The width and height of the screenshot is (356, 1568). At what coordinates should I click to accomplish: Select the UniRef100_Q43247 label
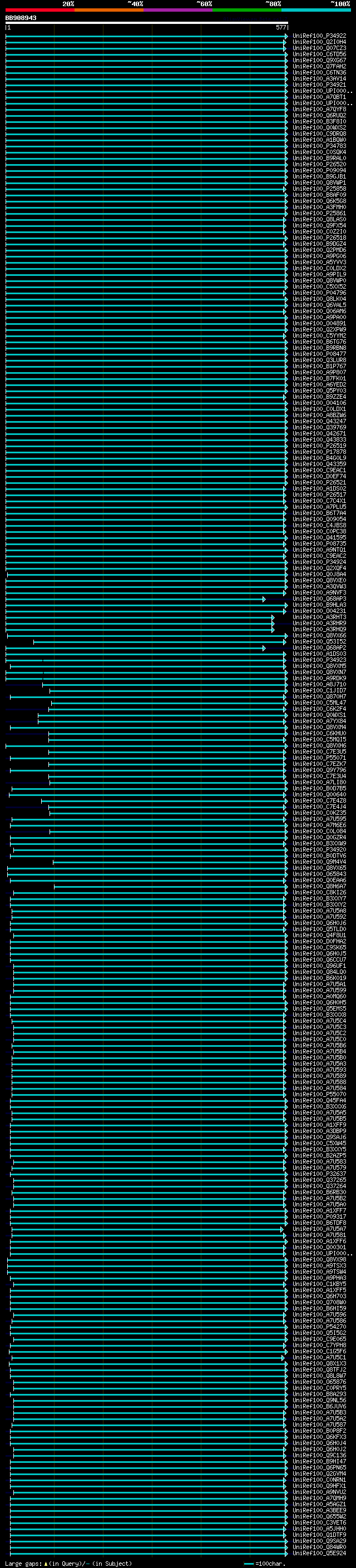(319, 421)
